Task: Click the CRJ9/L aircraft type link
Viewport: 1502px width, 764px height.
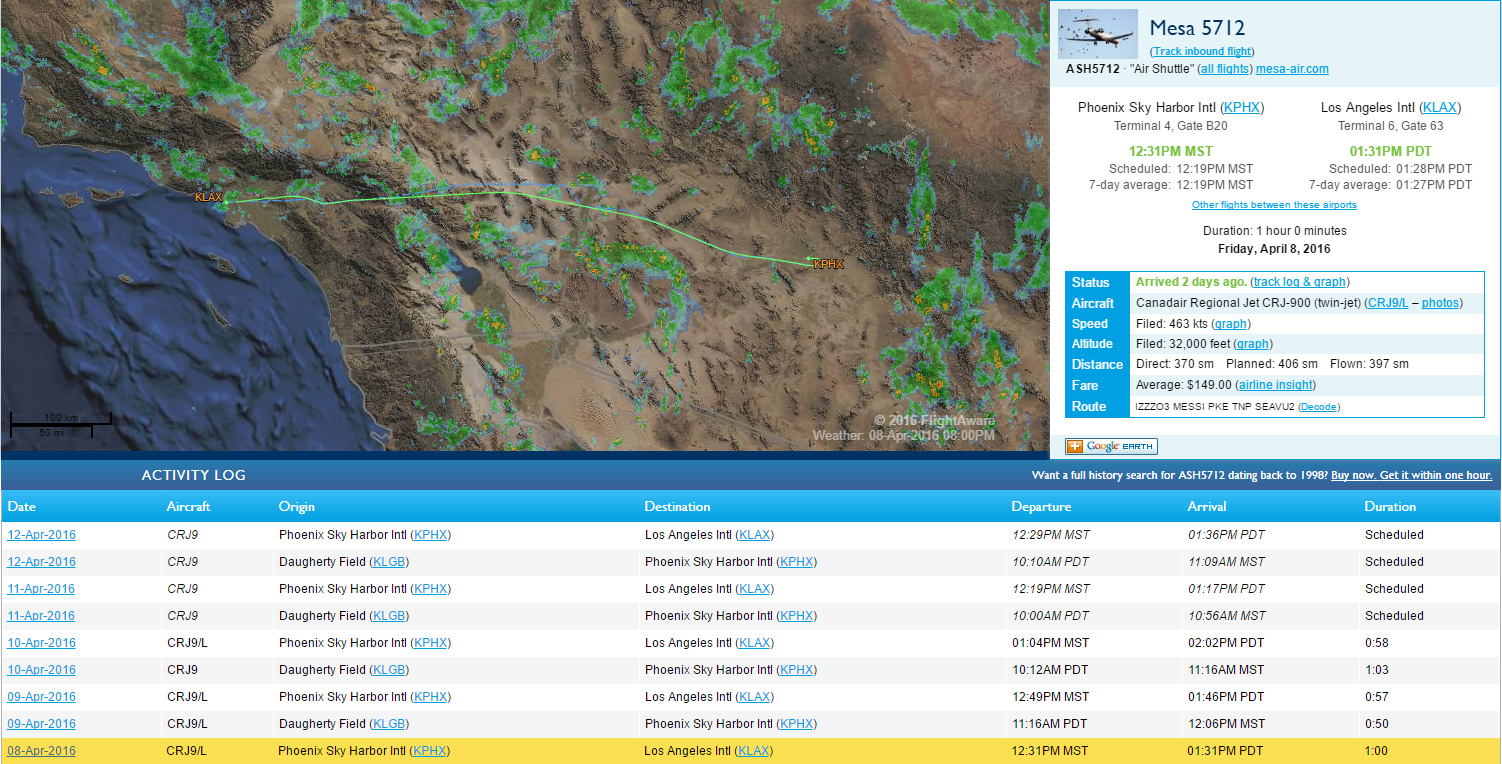Action: coord(1388,303)
